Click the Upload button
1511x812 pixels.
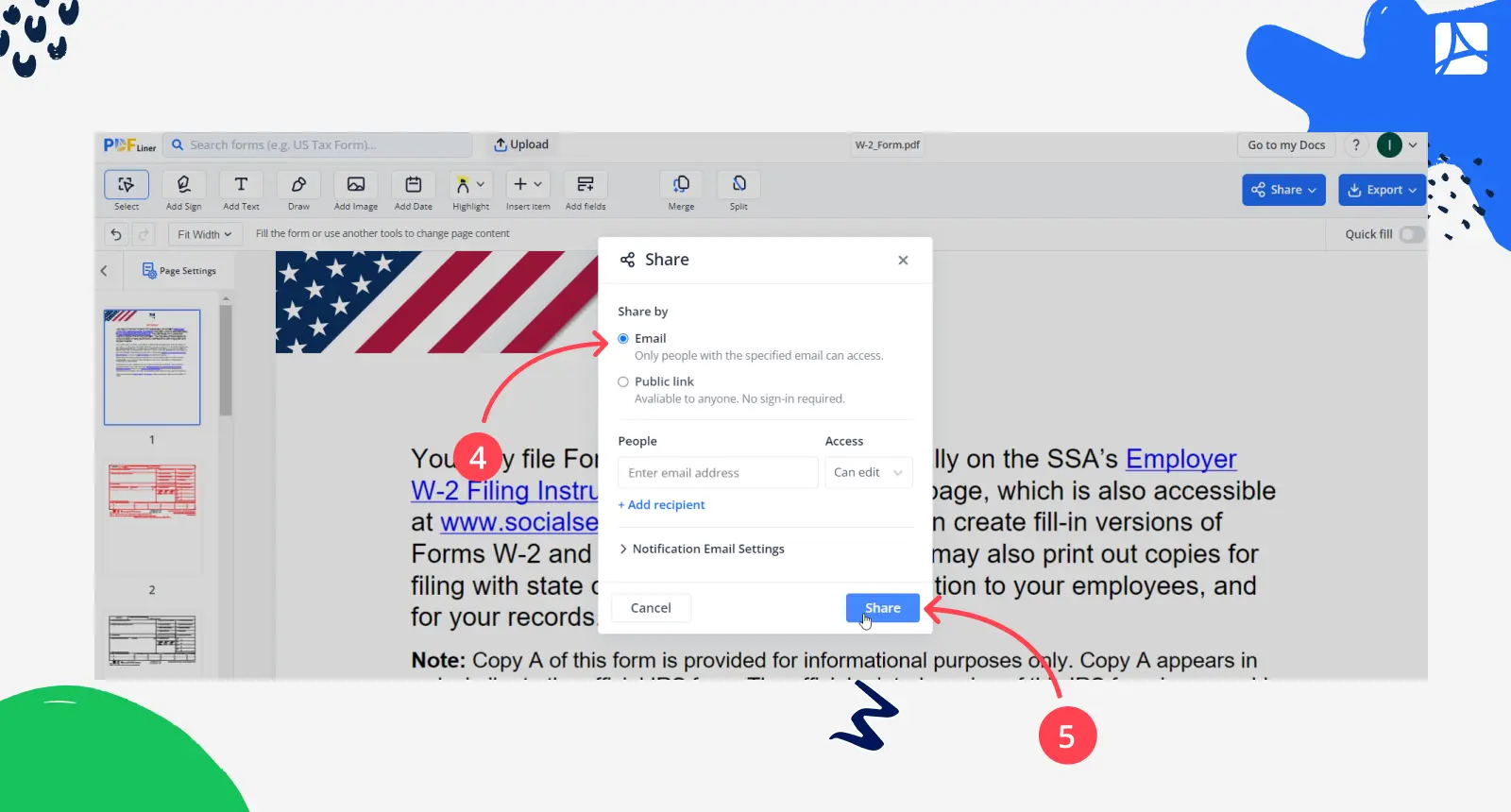(x=521, y=144)
